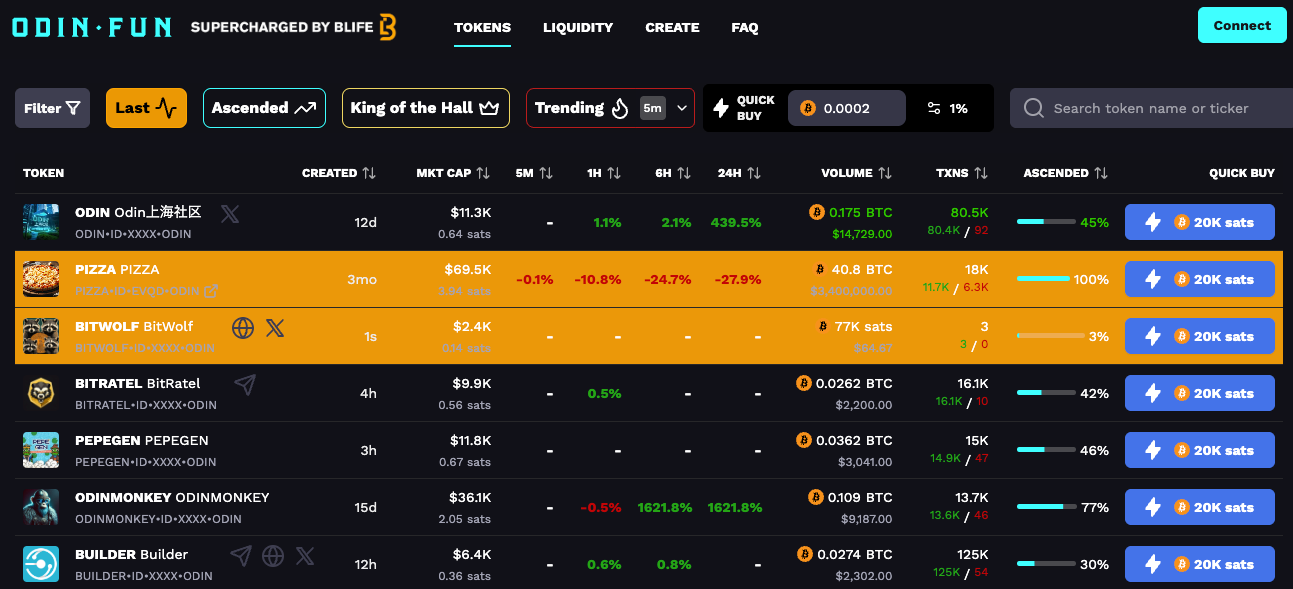Open the FAQ tab
Image resolution: width=1293 pixels, height=589 pixels.
coord(745,27)
